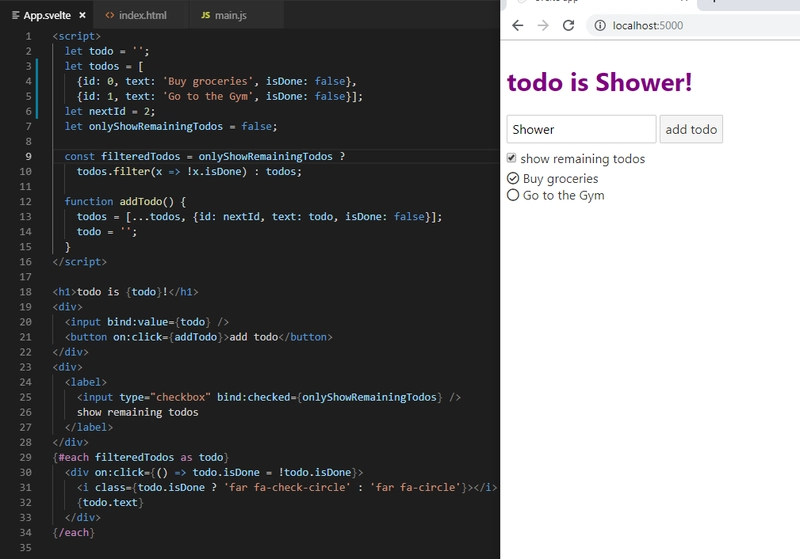Viewport: 800px width, 559px height.
Task: Toggle the 'Buy groceries' todo text
Action: point(560,179)
